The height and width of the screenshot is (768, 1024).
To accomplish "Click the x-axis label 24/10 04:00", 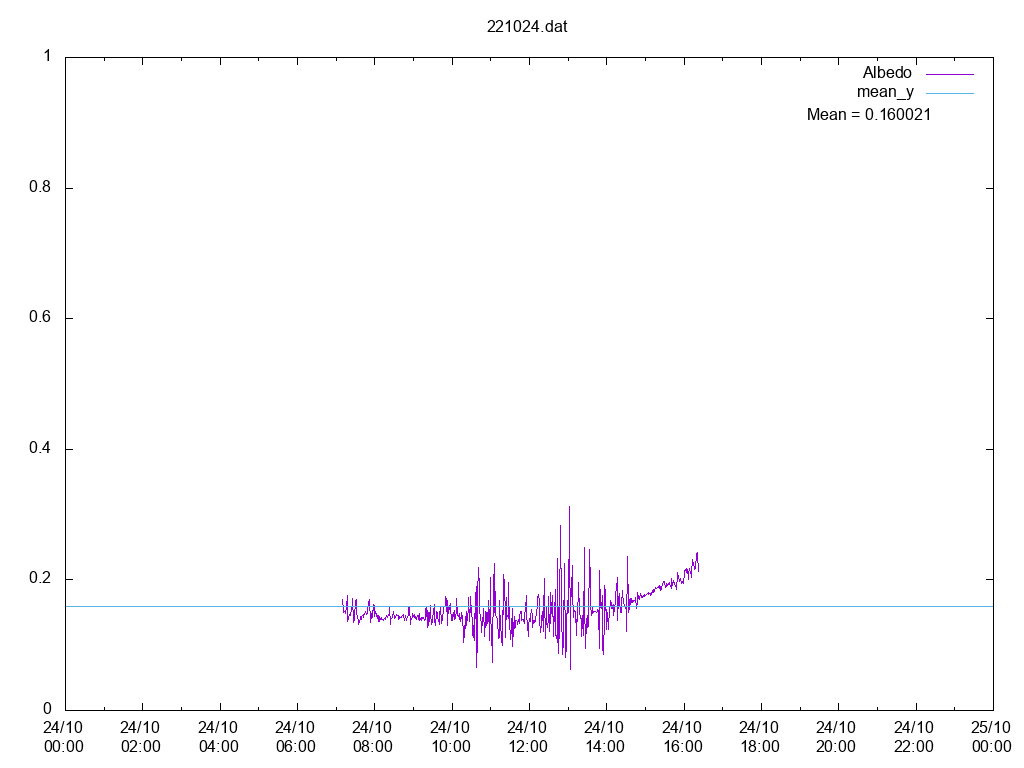I will click(218, 737).
